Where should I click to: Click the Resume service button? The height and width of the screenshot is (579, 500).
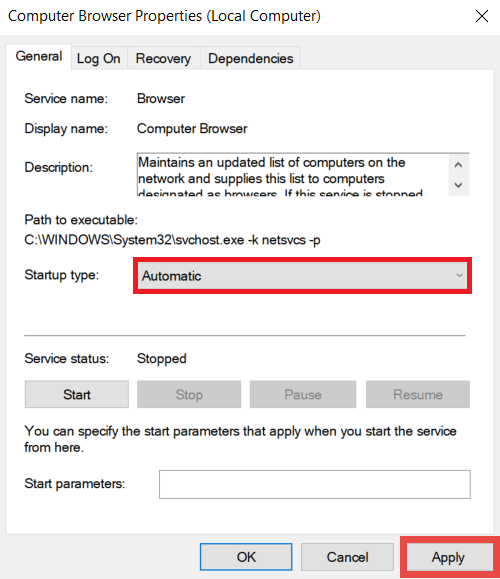pos(418,394)
